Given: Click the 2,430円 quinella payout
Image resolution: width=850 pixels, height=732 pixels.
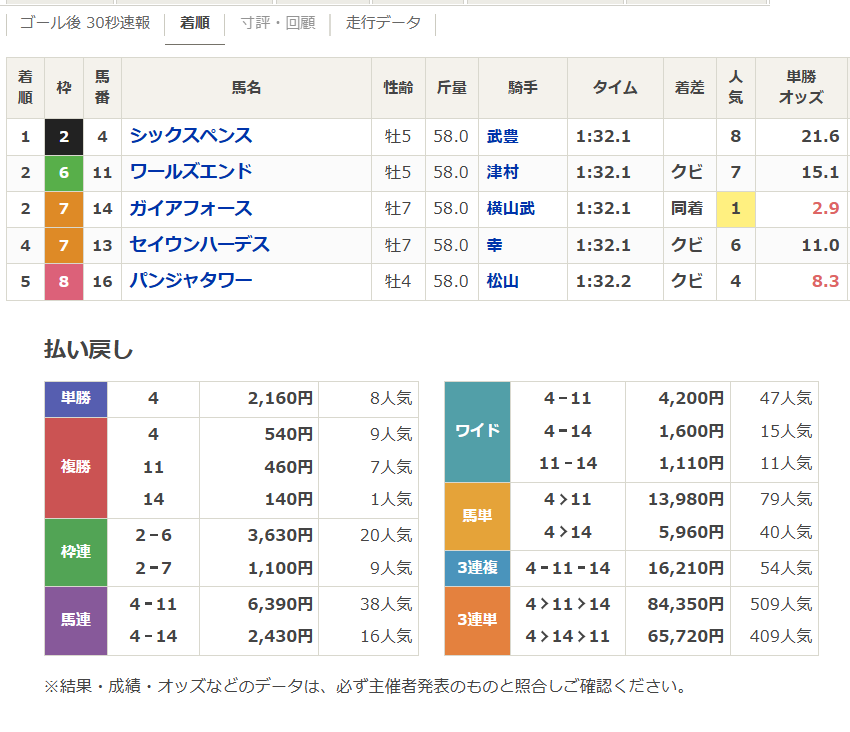Looking at the screenshot, I should pyautogui.click(x=280, y=637).
